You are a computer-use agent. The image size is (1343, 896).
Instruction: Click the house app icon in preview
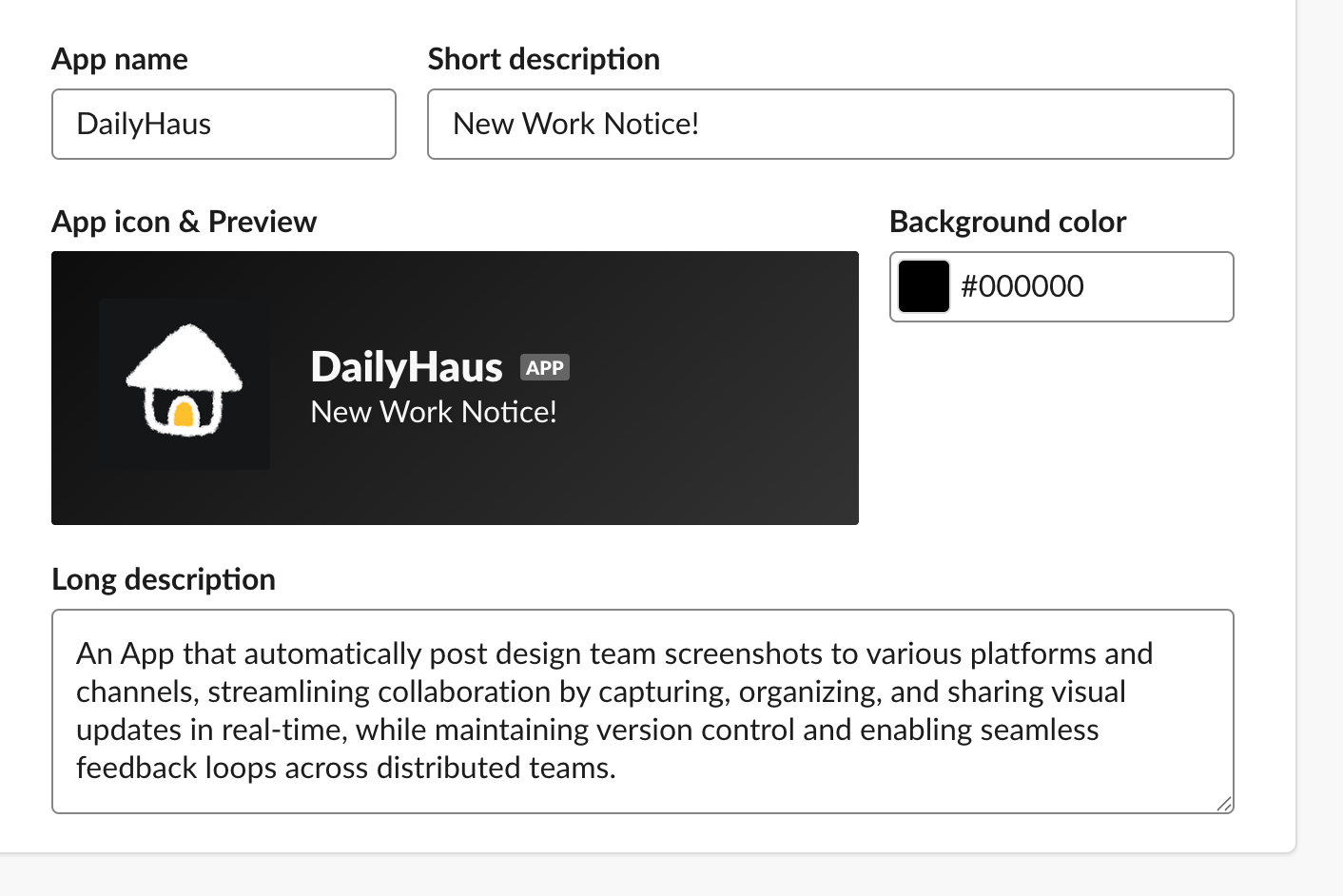185,384
